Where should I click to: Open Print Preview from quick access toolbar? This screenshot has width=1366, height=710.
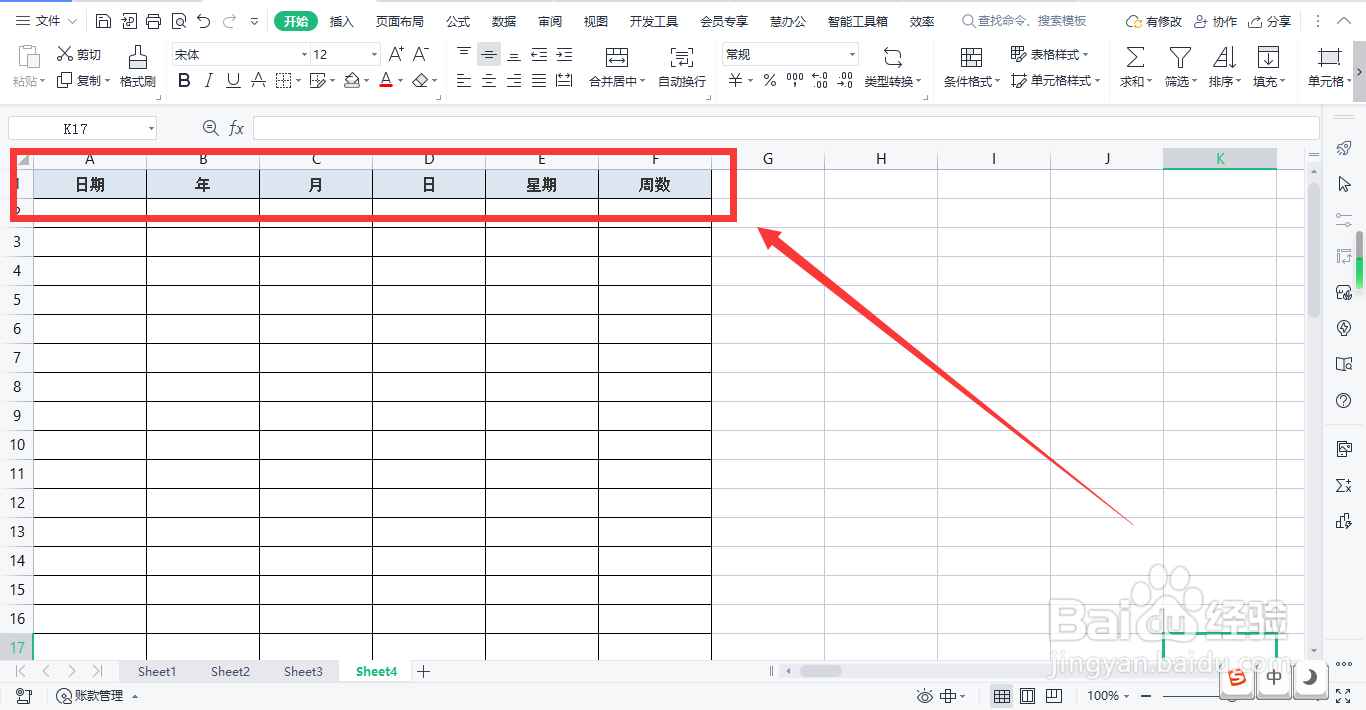(x=178, y=21)
